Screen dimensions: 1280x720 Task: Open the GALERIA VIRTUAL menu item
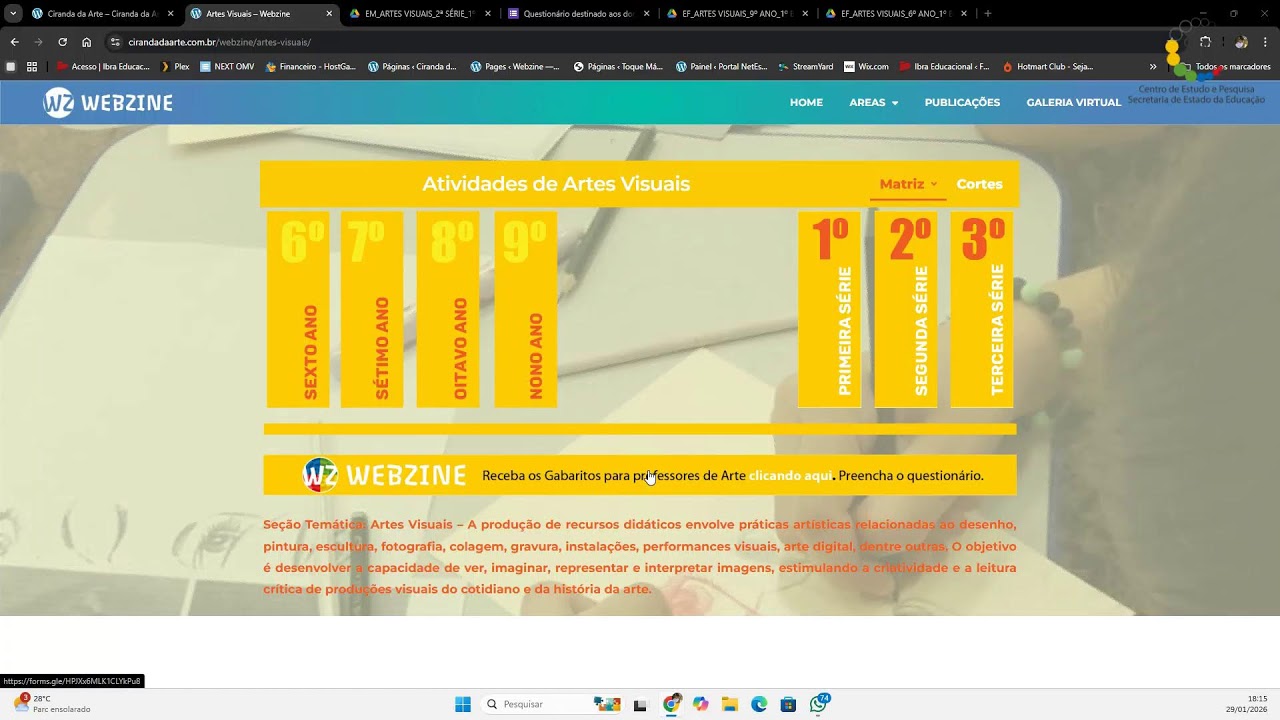pyautogui.click(x=1073, y=102)
